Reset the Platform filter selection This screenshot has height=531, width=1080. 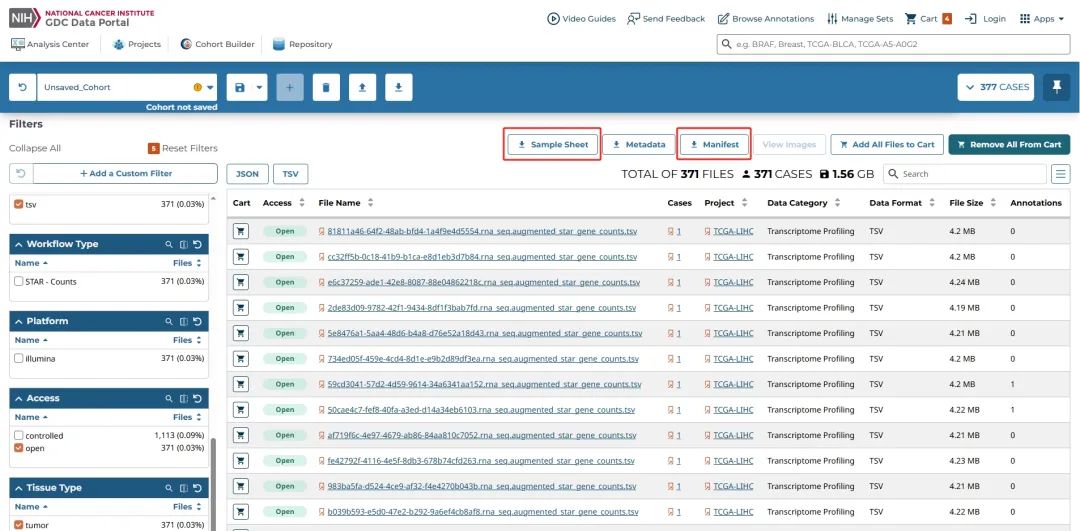click(x=197, y=321)
